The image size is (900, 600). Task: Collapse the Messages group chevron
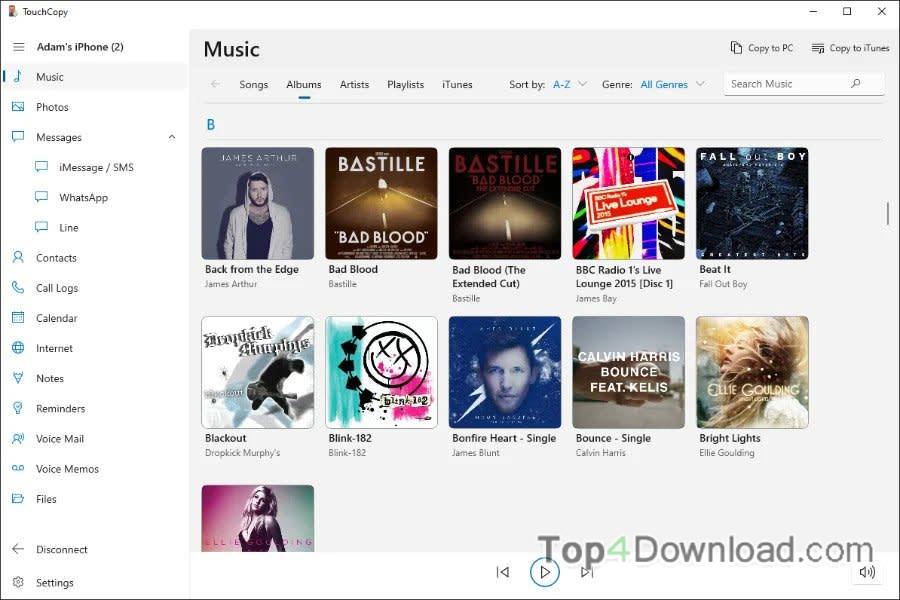172,137
